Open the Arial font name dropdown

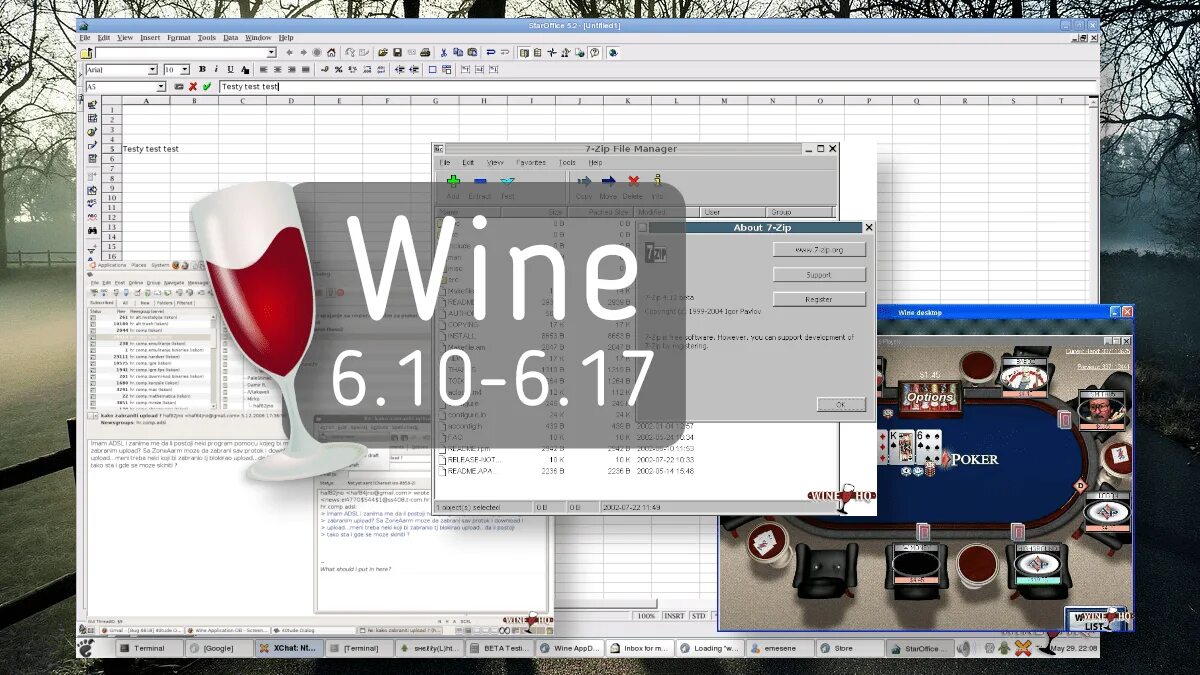click(x=153, y=70)
